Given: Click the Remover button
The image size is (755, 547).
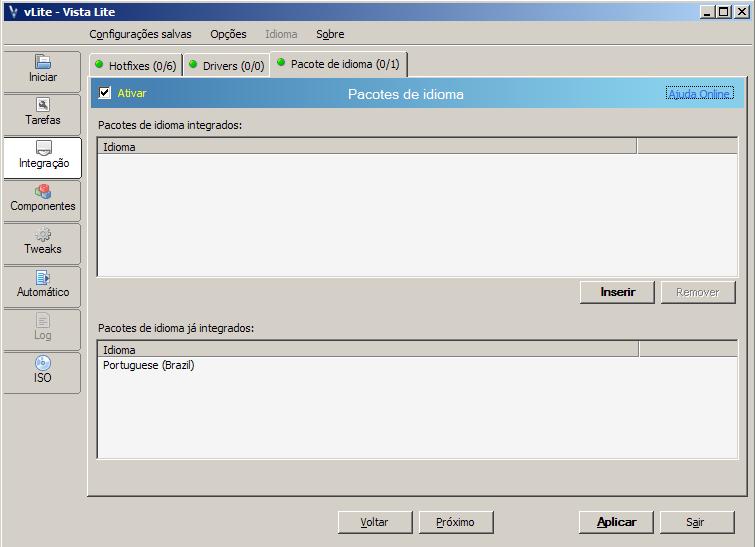Looking at the screenshot, I should coord(698,292).
